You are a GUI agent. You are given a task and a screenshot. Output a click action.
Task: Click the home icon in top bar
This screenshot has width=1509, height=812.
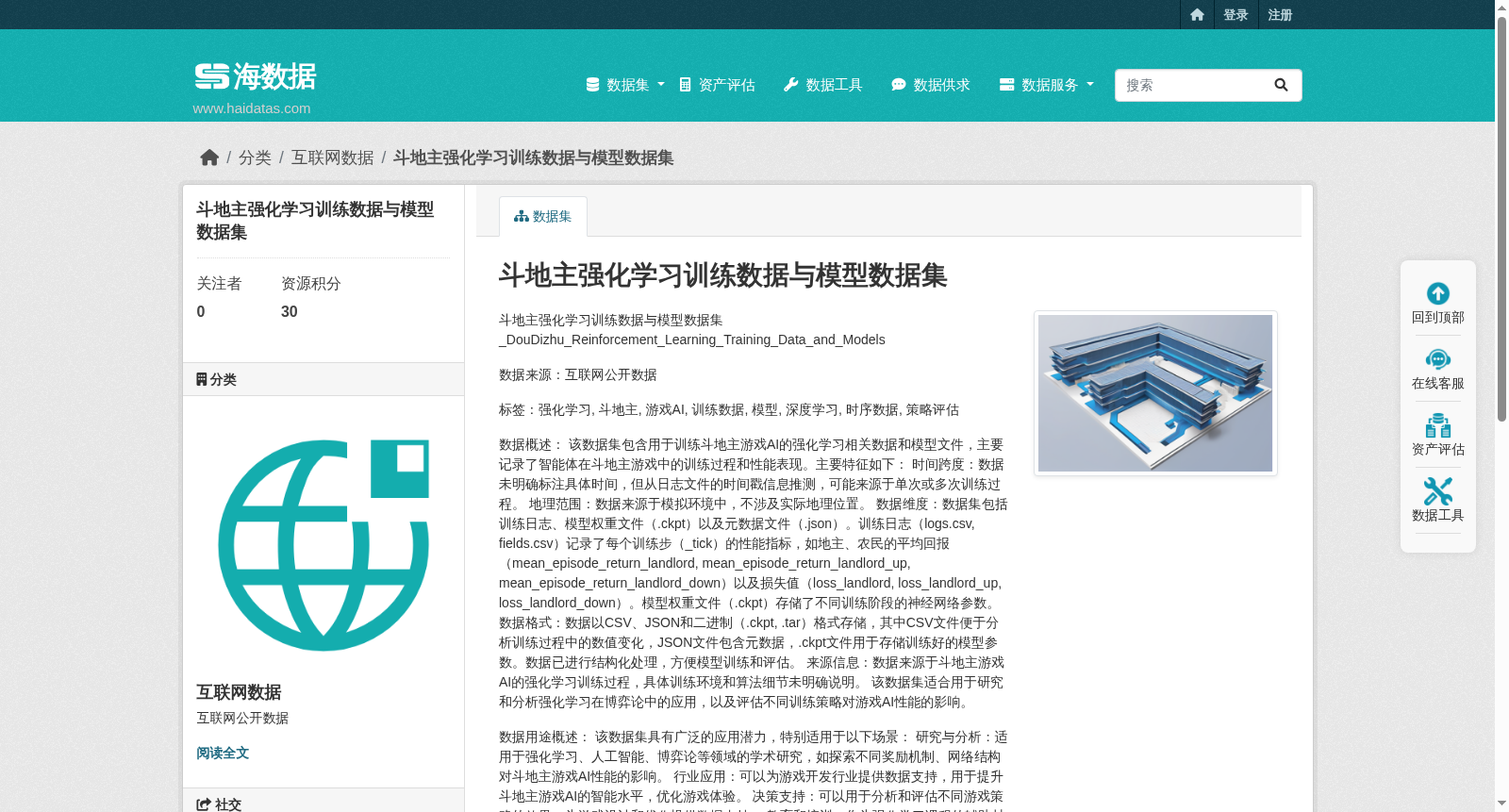[x=1197, y=15]
